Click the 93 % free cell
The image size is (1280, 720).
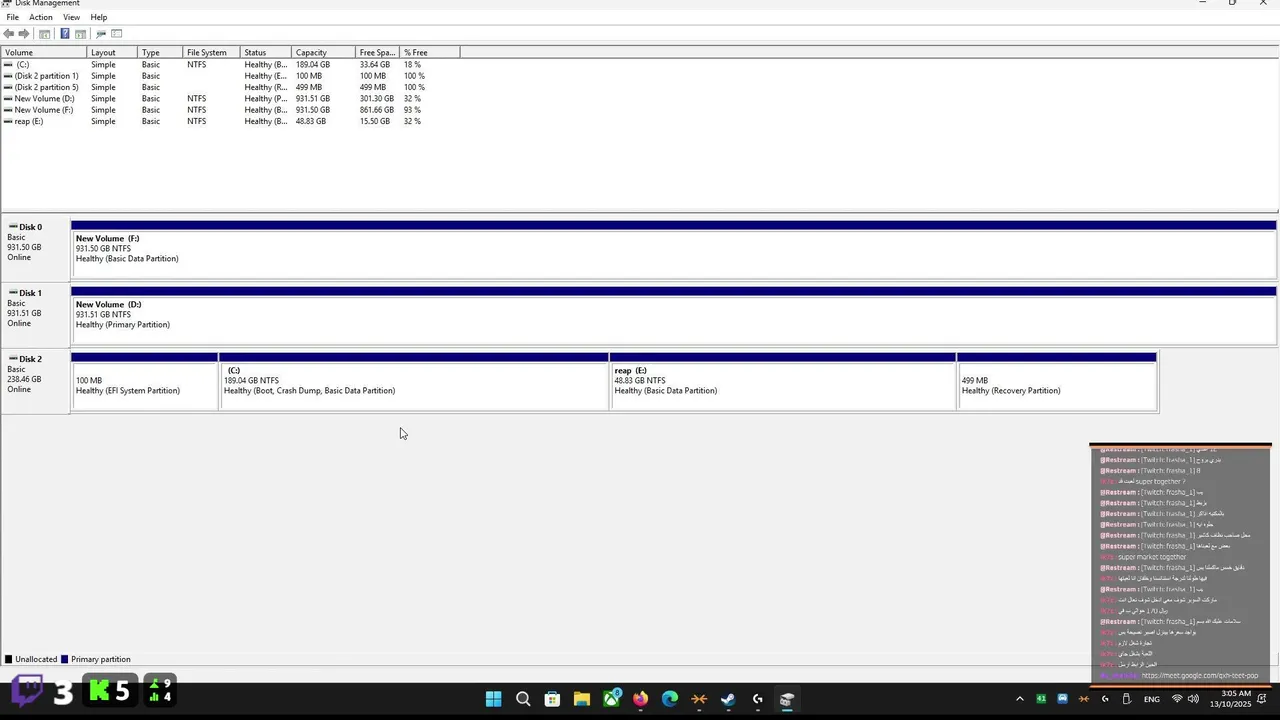coord(413,110)
